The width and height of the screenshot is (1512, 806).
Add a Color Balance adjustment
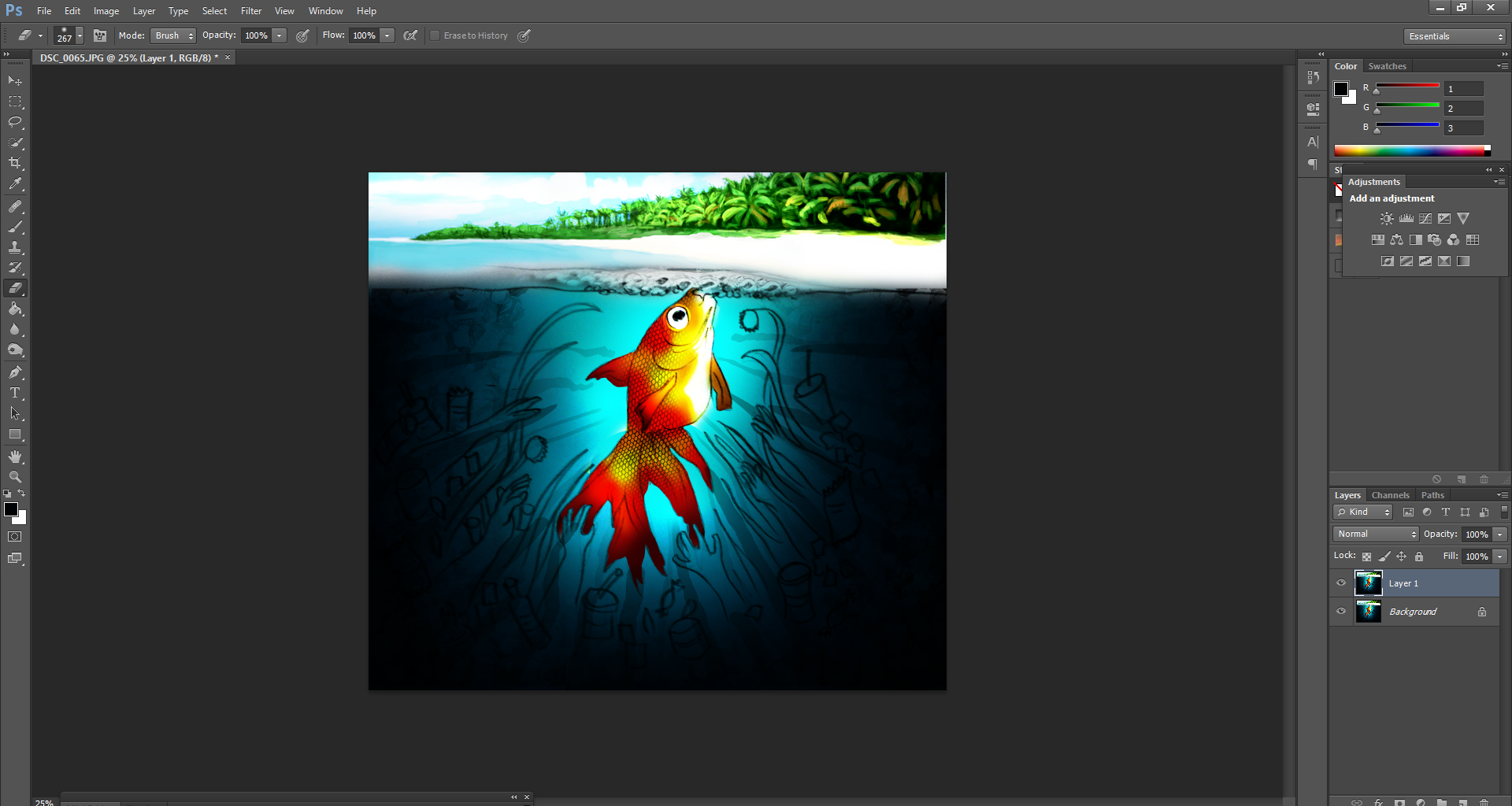pyautogui.click(x=1396, y=240)
